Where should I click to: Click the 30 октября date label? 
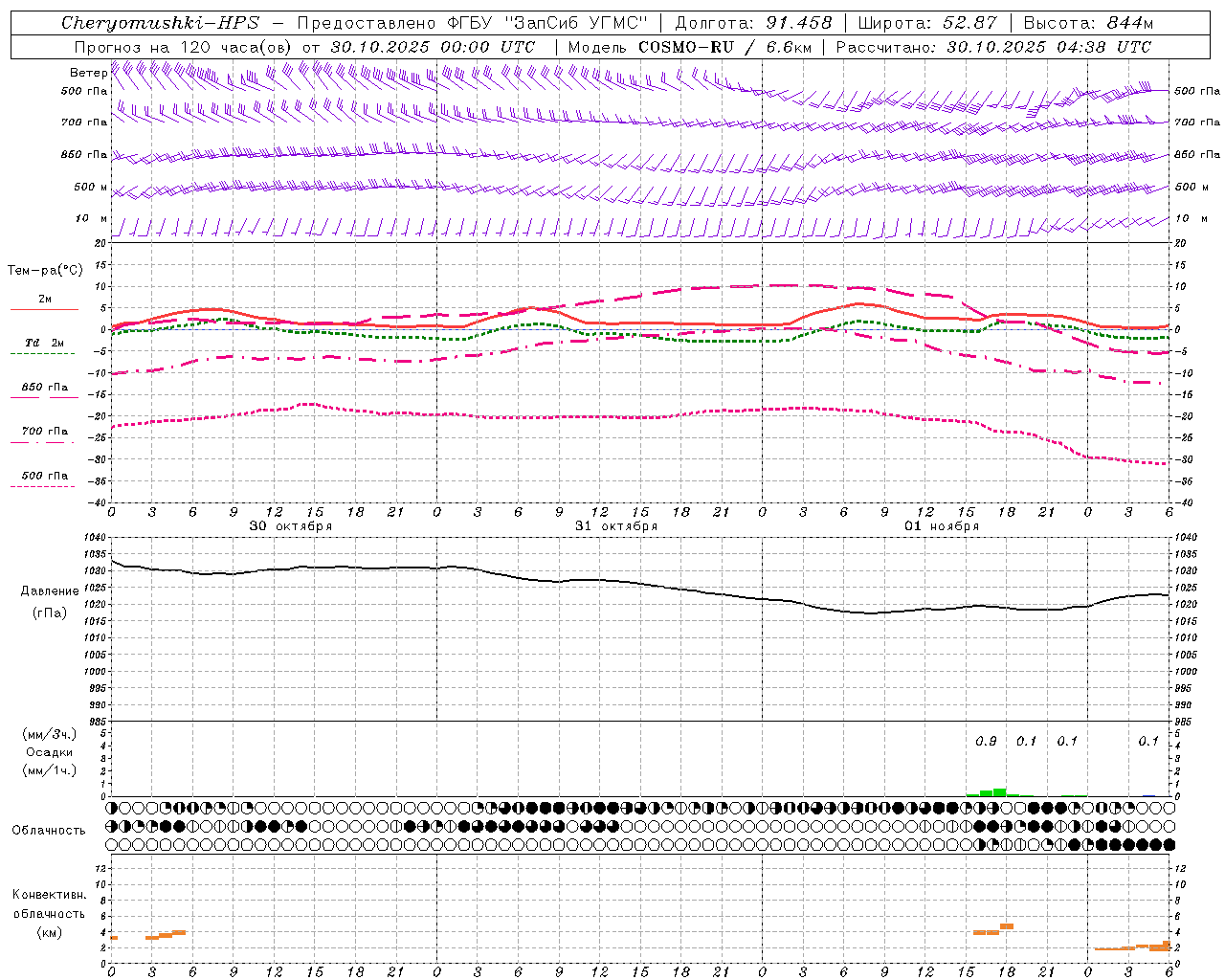tap(291, 526)
